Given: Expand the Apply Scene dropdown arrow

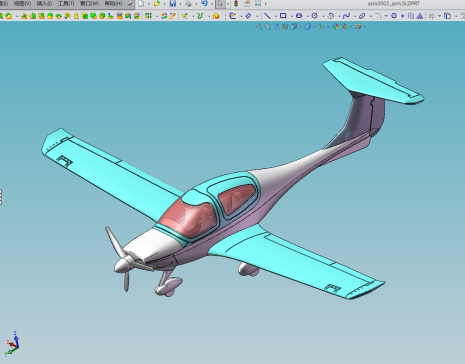Looking at the screenshot, I should pyautogui.click(x=351, y=27).
